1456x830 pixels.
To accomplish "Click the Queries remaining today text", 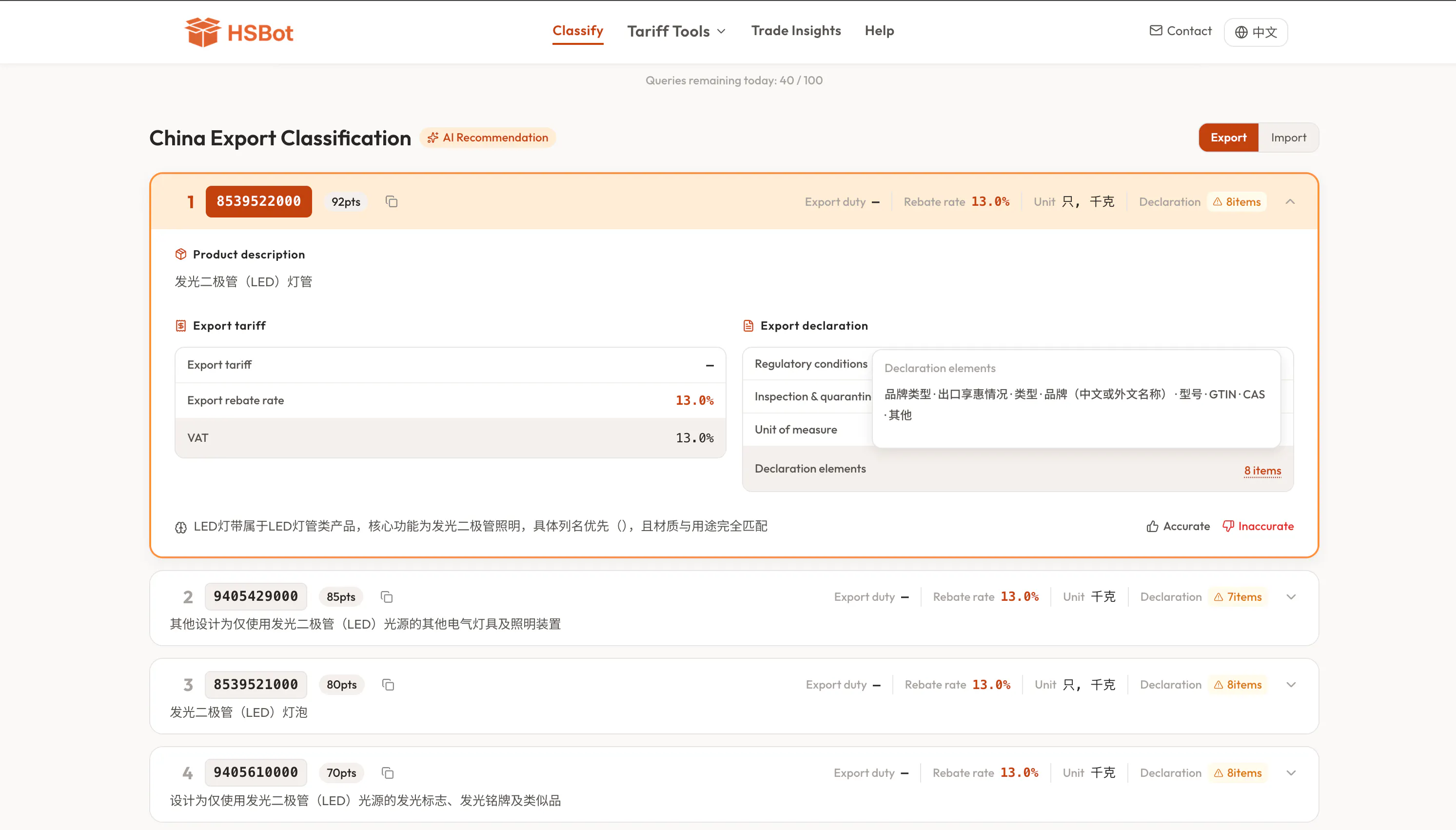I will (x=734, y=80).
